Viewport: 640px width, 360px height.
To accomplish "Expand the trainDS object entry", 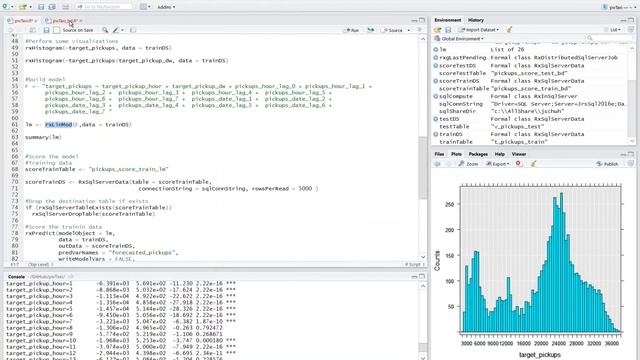I will coord(436,134).
